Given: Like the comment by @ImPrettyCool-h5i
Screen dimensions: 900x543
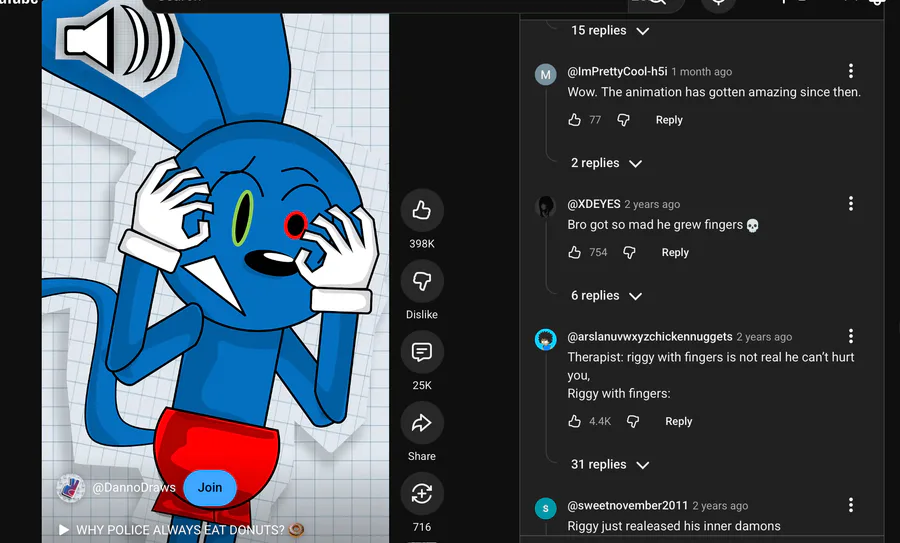Looking at the screenshot, I should [x=575, y=120].
